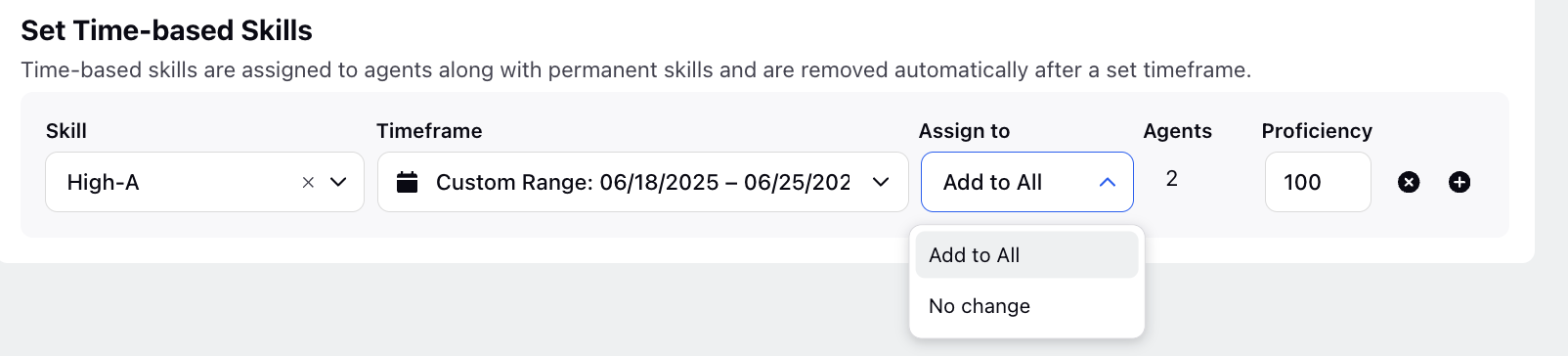Remove this time-based skill row

click(x=1409, y=182)
